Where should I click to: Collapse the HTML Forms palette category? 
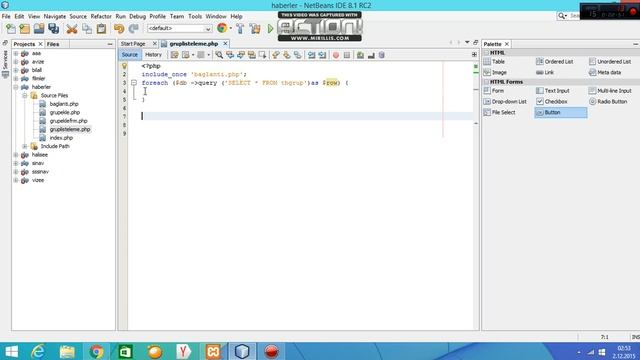(487, 82)
